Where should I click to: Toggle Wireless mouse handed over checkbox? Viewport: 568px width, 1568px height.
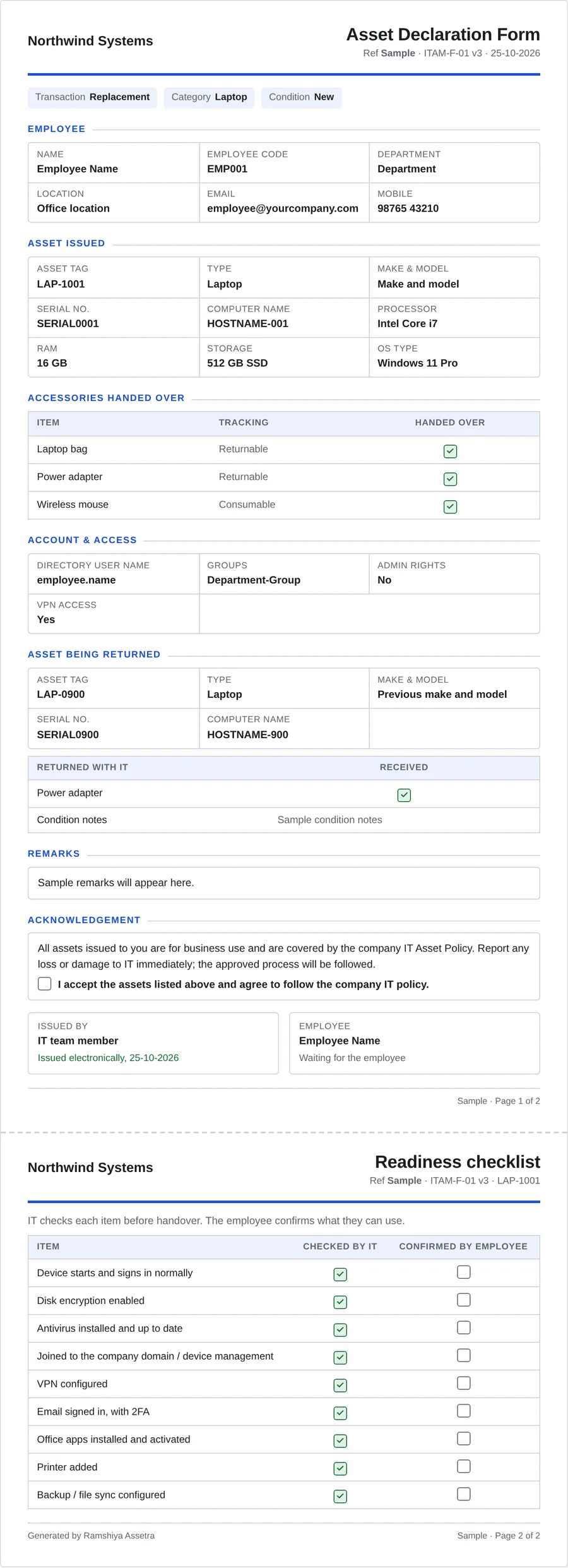[450, 506]
